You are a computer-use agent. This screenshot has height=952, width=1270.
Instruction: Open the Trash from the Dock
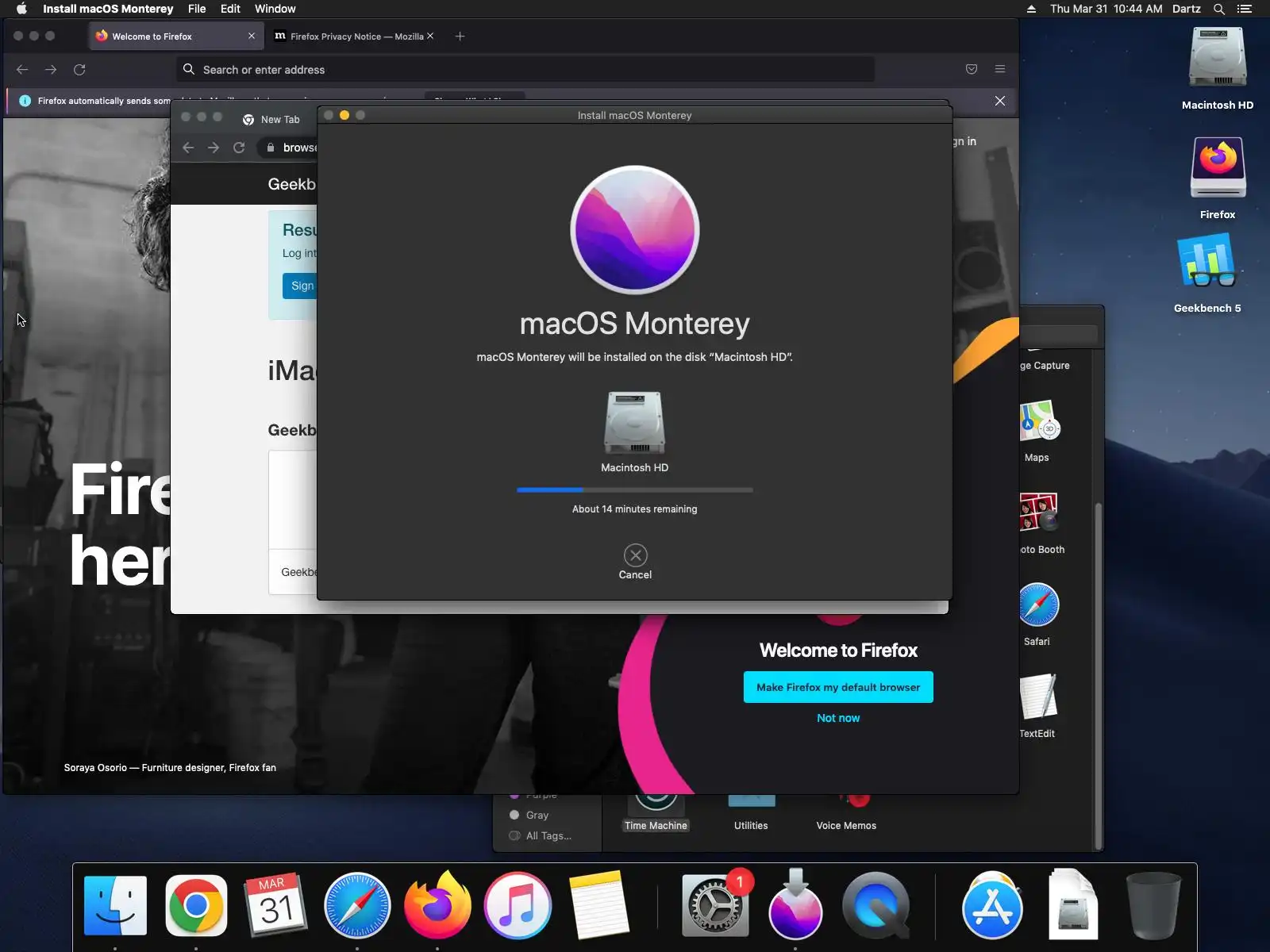click(1153, 906)
